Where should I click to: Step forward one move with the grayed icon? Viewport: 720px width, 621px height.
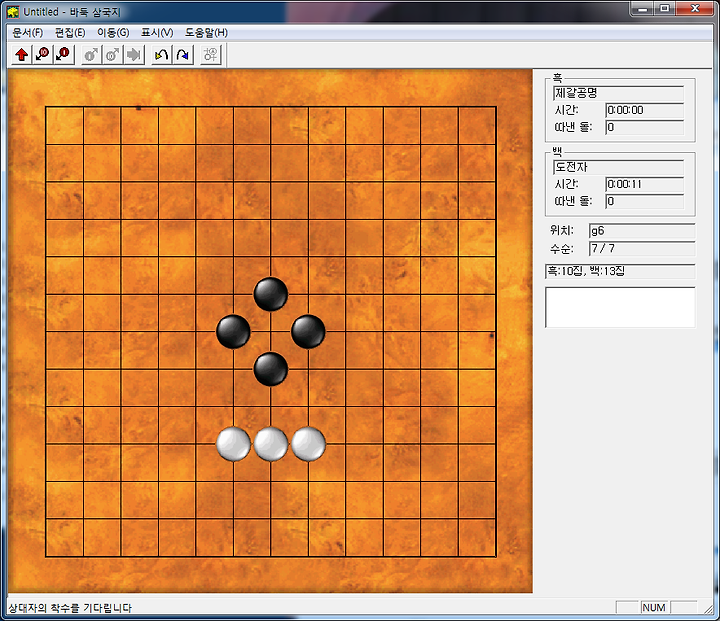pos(91,55)
